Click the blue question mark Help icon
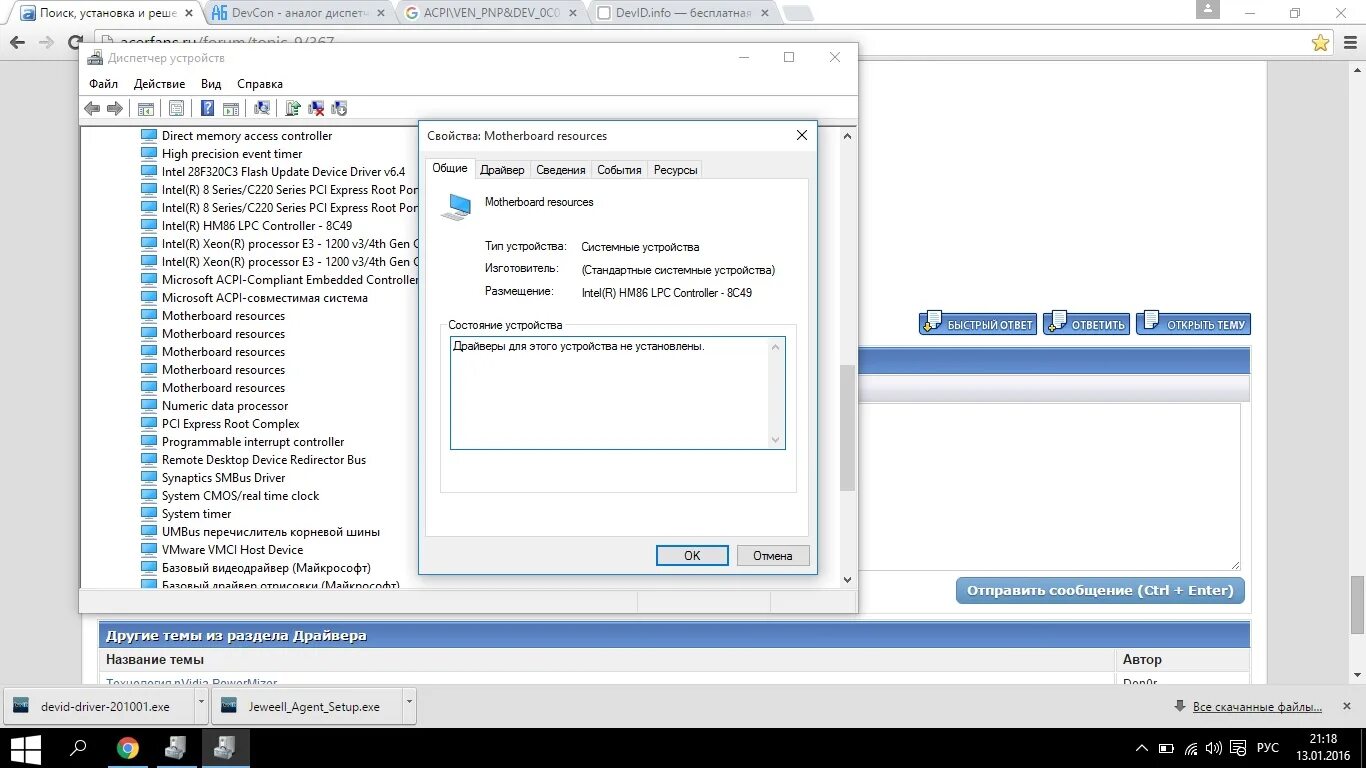 (x=208, y=108)
